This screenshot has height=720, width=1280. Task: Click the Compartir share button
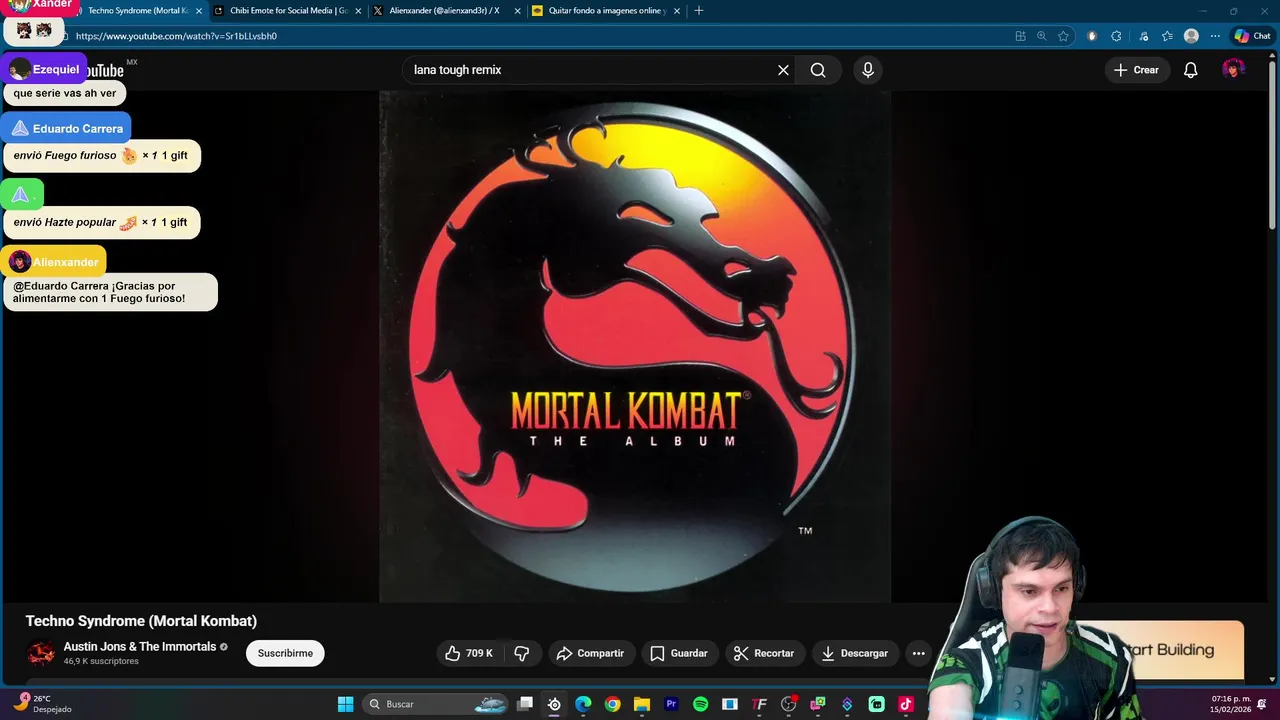tap(590, 653)
